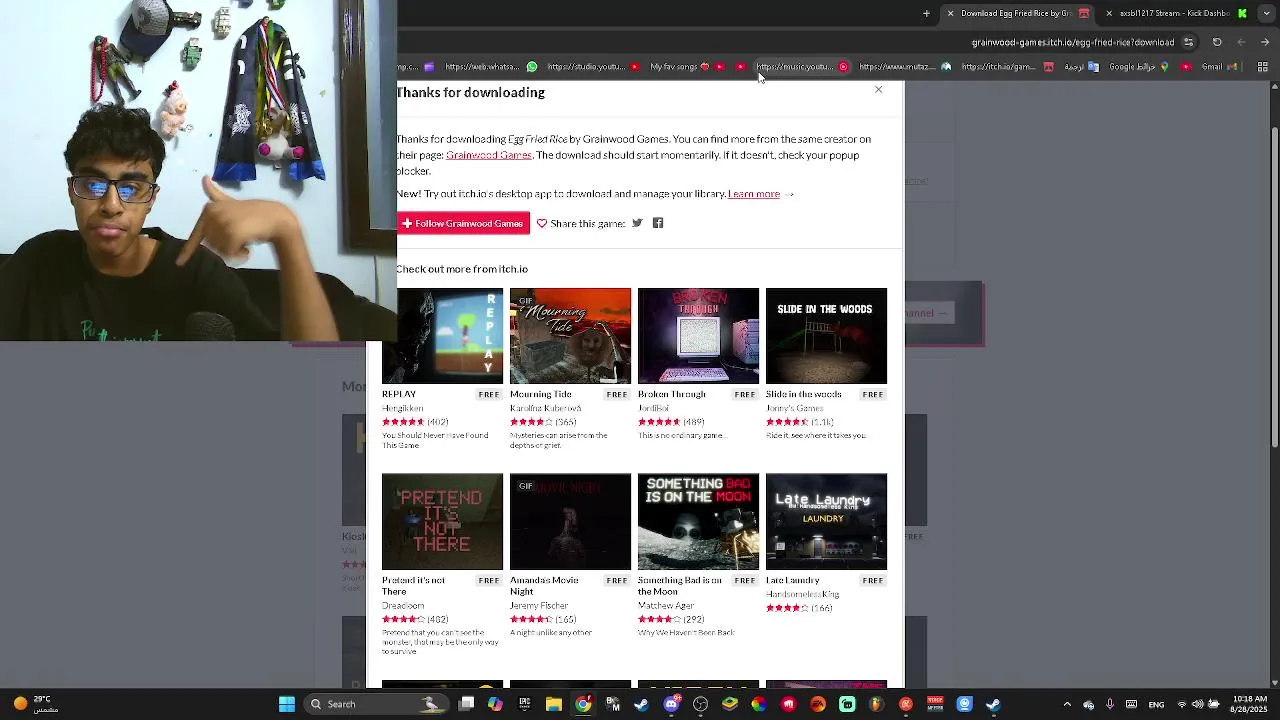Click author Jonny's Games
Image resolution: width=1280 pixels, height=720 pixels.
point(795,408)
